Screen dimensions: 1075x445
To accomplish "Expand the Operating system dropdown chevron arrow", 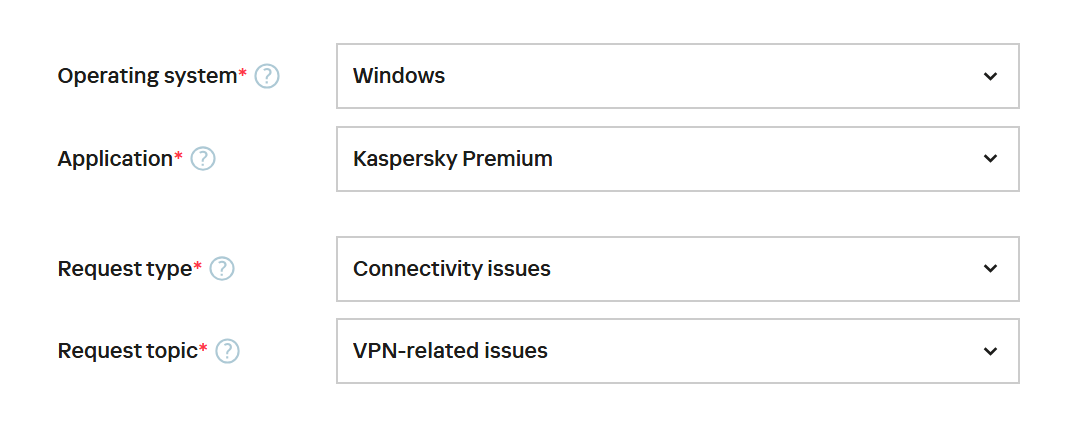I will coord(990,76).
